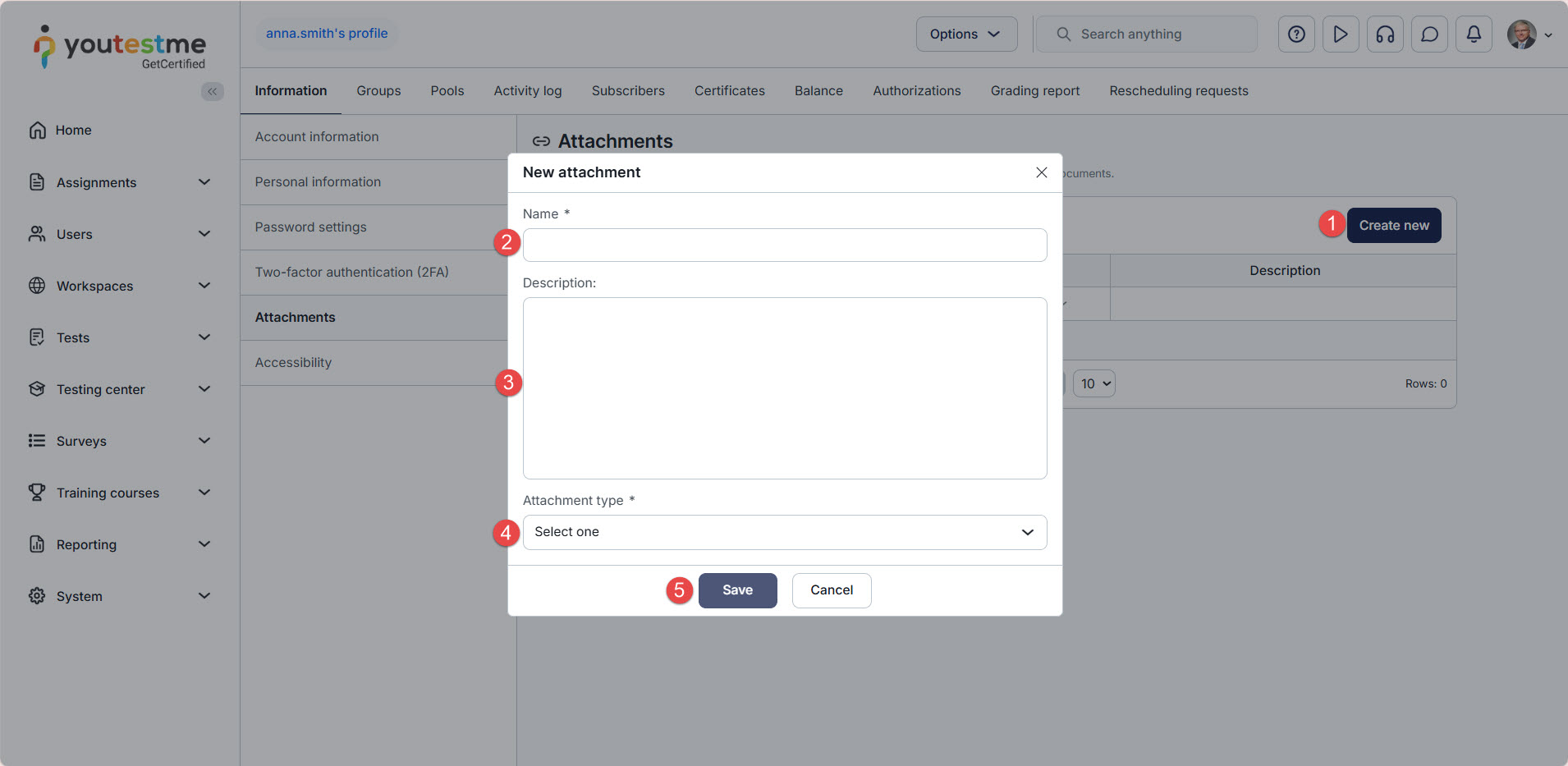Click the help question mark icon

(x=1296, y=34)
